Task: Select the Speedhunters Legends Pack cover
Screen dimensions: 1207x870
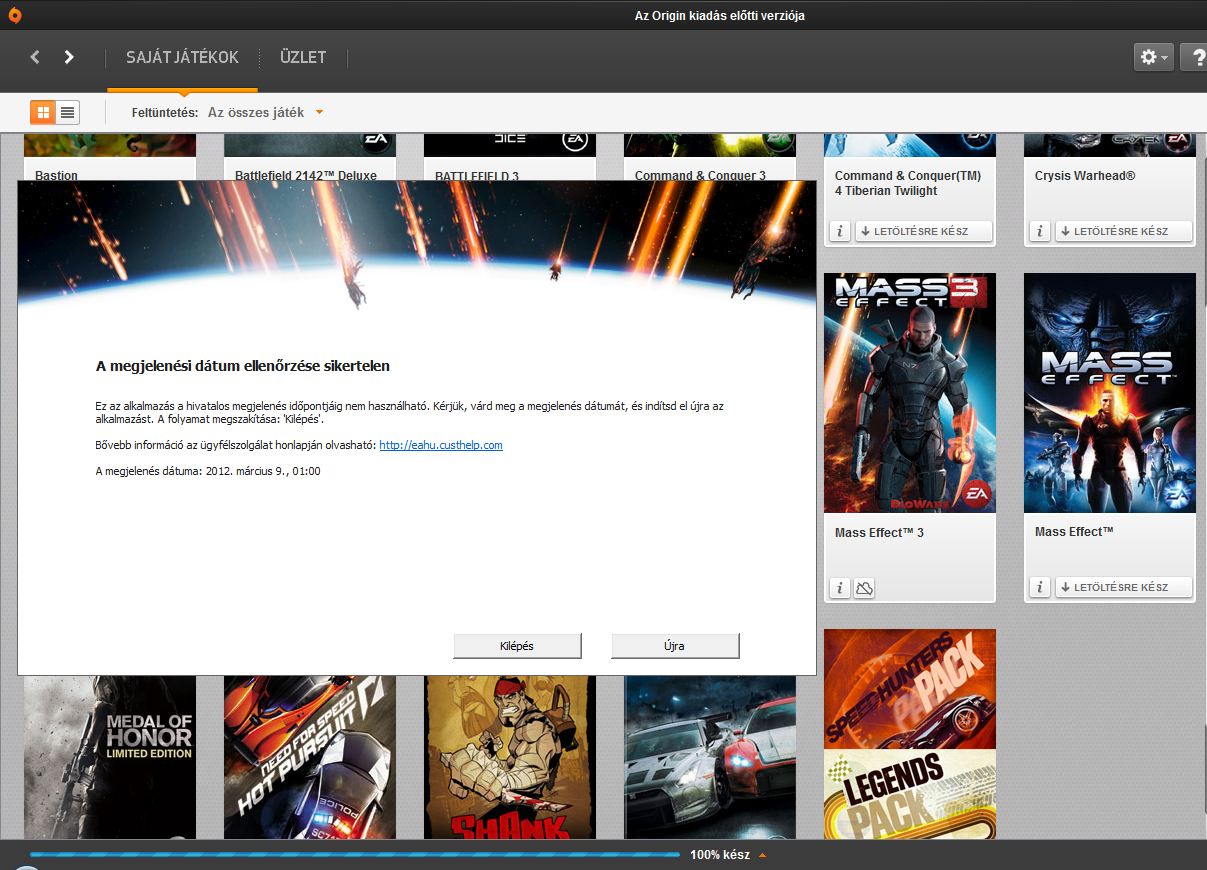Action: [x=910, y=733]
